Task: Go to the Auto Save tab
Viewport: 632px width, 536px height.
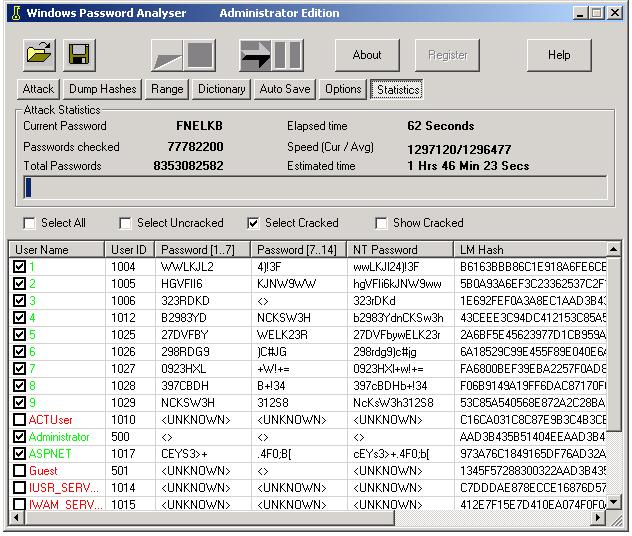Action: (x=285, y=89)
